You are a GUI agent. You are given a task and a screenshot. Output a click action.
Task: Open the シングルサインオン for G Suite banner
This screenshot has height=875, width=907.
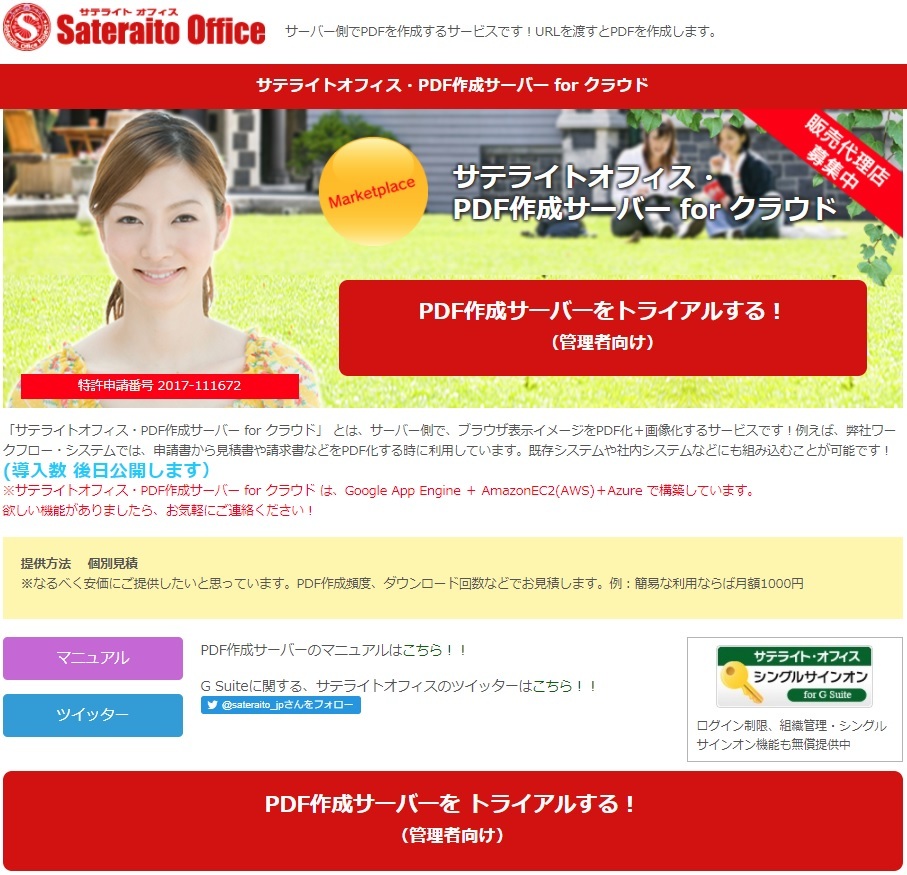(794, 677)
